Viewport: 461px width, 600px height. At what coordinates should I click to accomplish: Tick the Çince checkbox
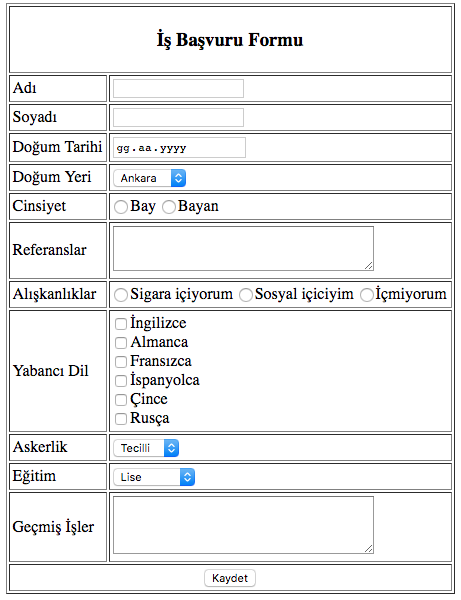121,400
